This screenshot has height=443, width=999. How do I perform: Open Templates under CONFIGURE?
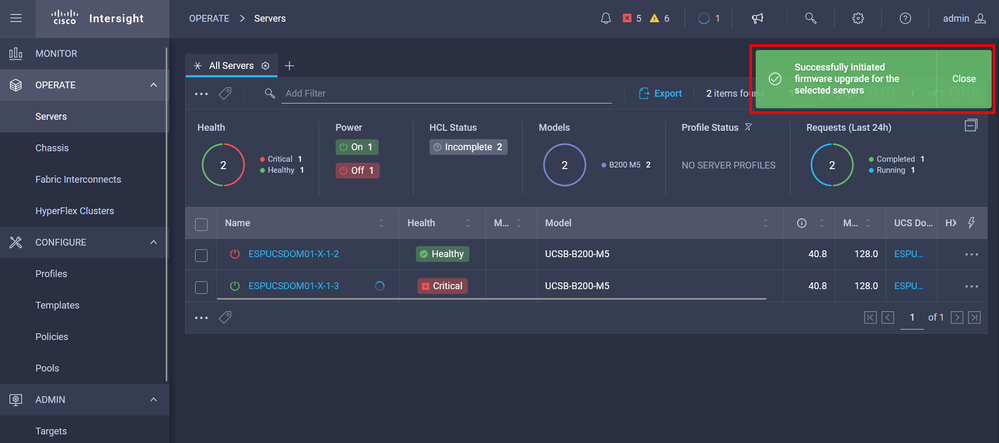pyautogui.click(x=57, y=305)
